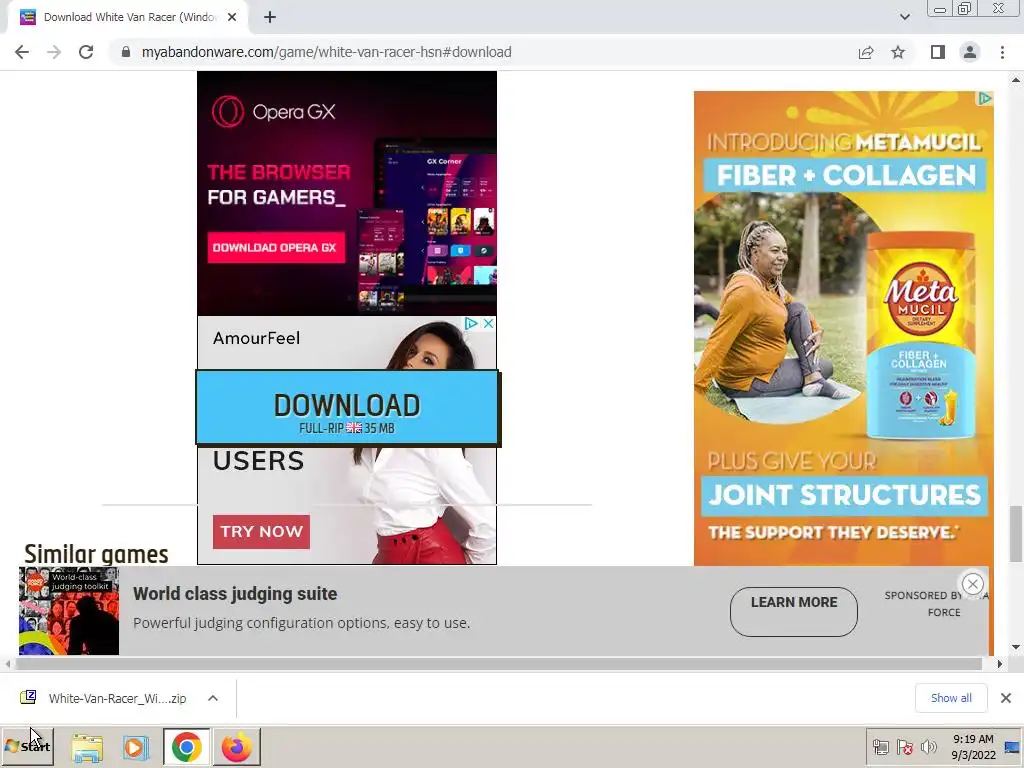This screenshot has width=1024, height=768.
Task: Go back to the previous page
Action: 22,52
